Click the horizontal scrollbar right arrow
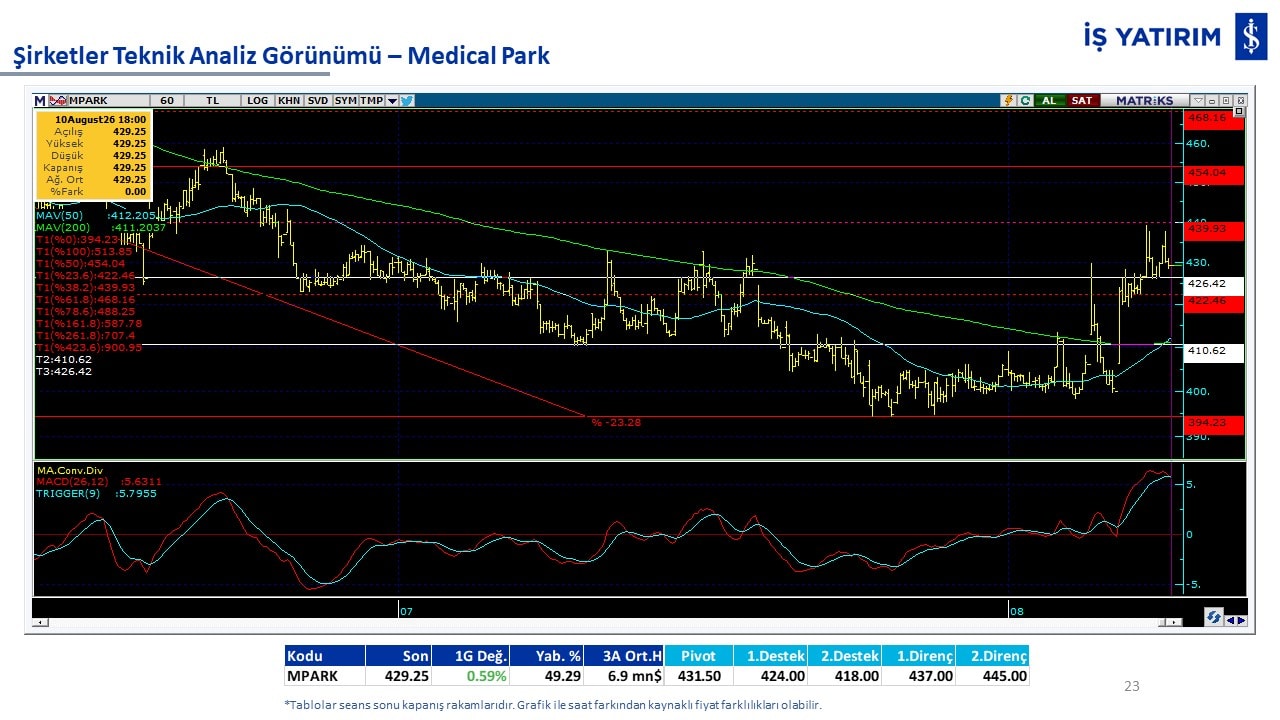 (1176, 622)
